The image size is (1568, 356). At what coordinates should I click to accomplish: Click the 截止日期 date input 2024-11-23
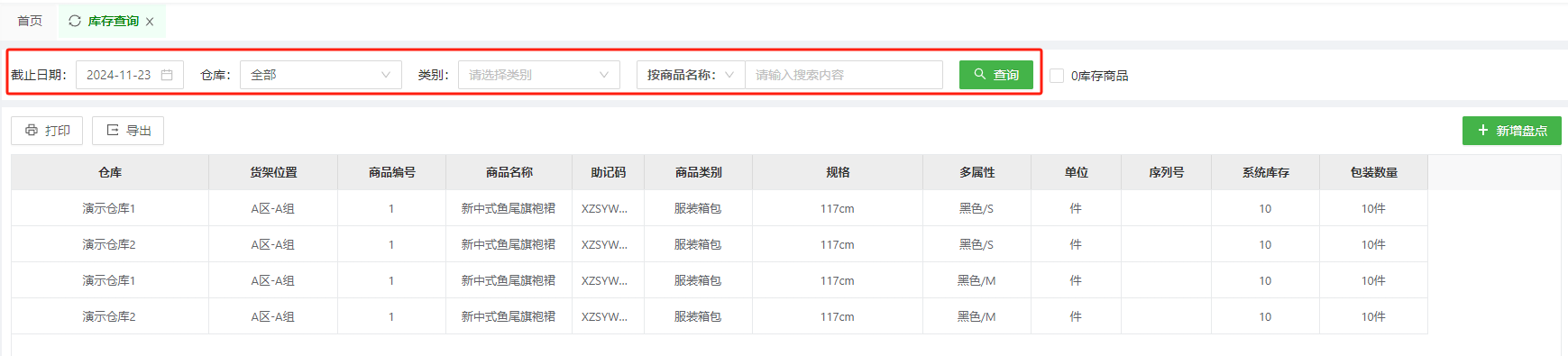tap(130, 75)
